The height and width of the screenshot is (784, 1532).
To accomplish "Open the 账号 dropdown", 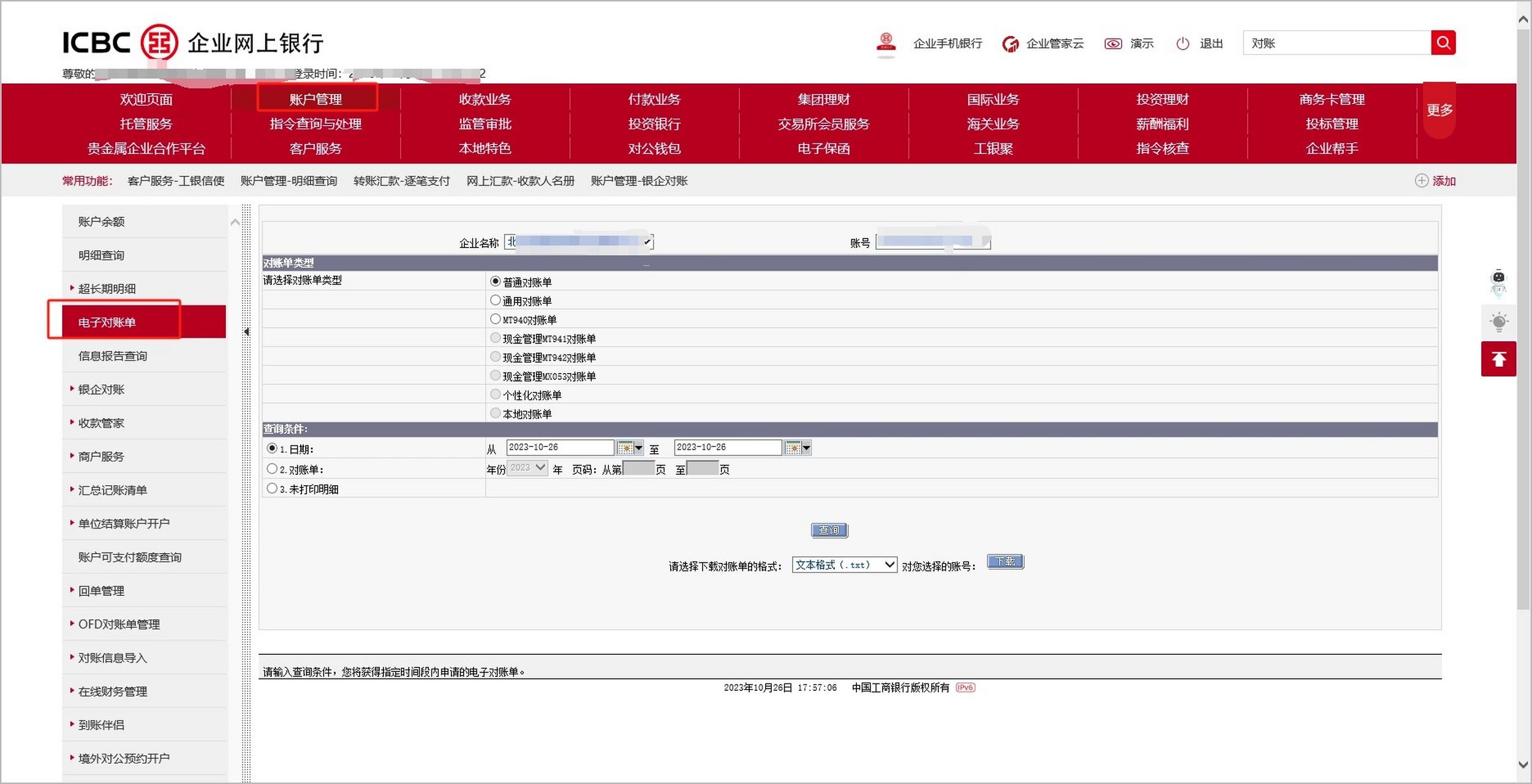I will point(933,242).
